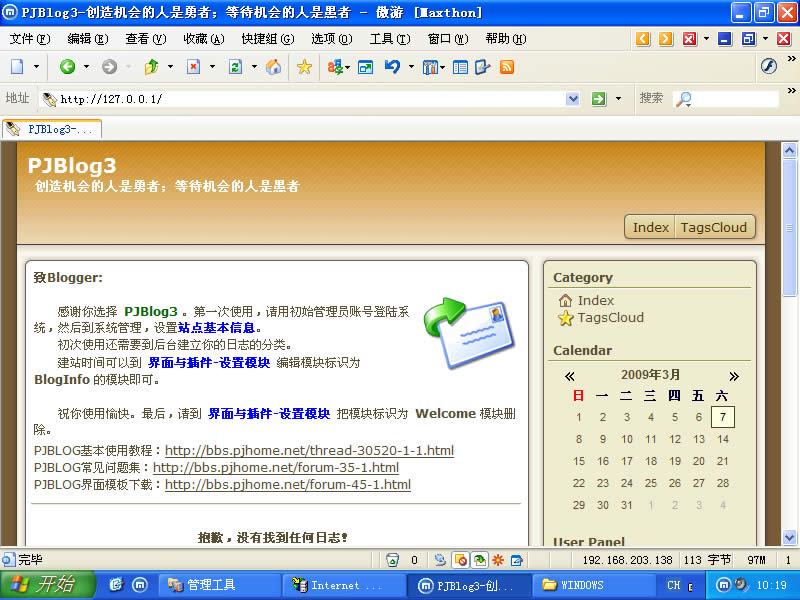Open TagsCloud in the Category sidebar

(611, 317)
